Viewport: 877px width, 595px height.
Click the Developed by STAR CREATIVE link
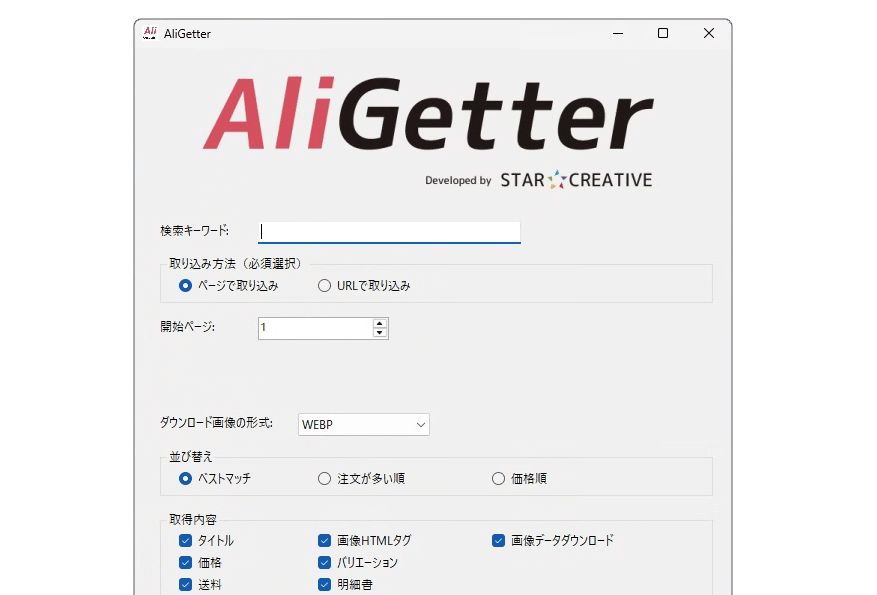(x=540, y=180)
